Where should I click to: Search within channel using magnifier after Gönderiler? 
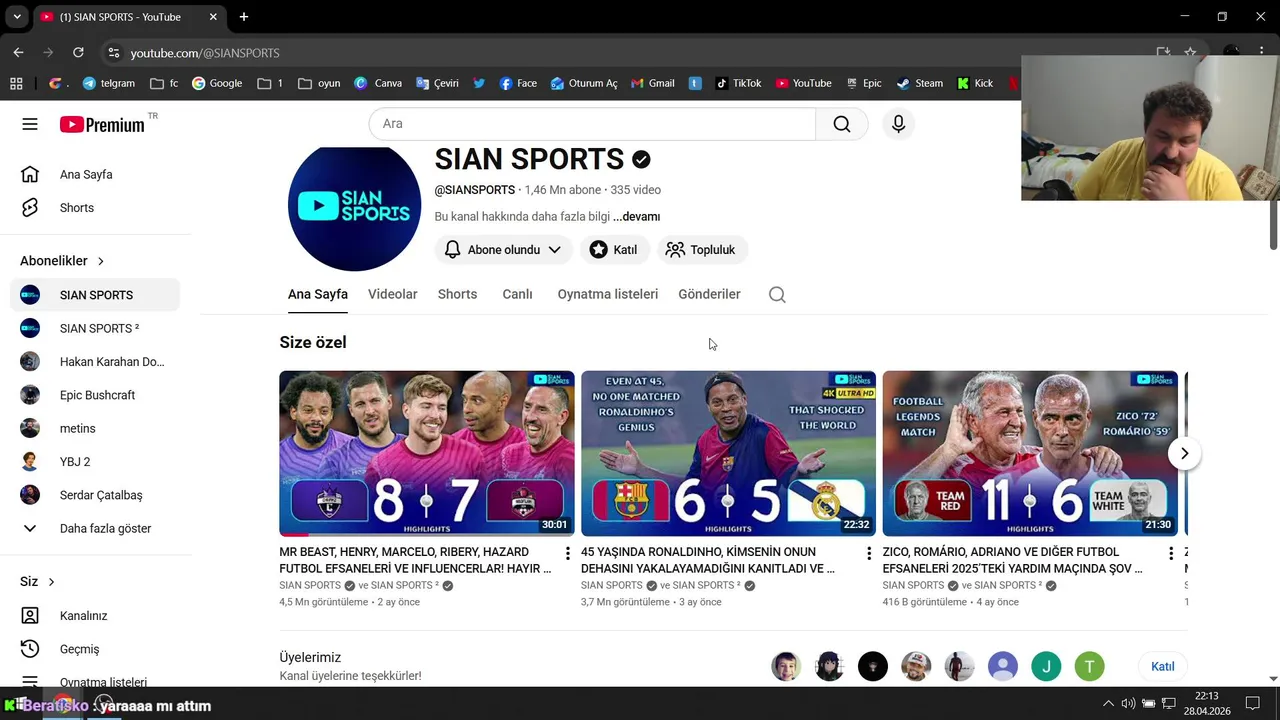[777, 294]
